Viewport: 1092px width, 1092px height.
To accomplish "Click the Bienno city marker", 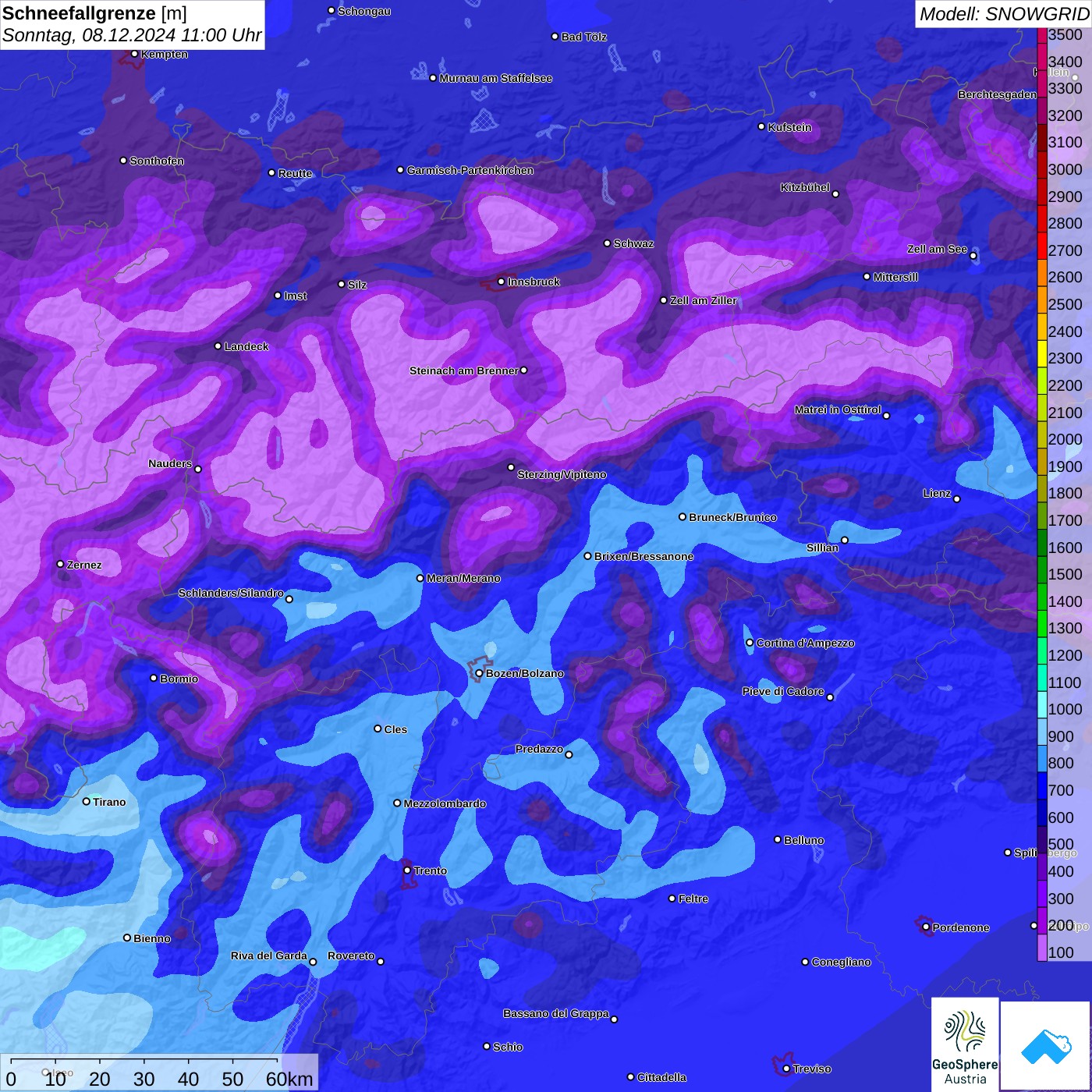I will tap(127, 938).
